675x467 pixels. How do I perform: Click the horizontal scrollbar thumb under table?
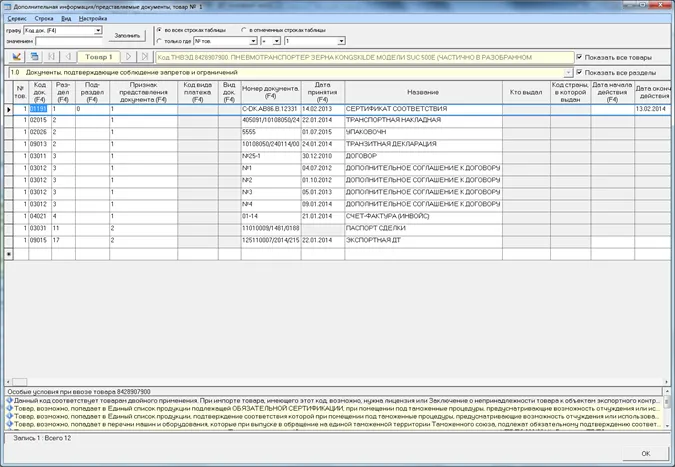pos(19,382)
